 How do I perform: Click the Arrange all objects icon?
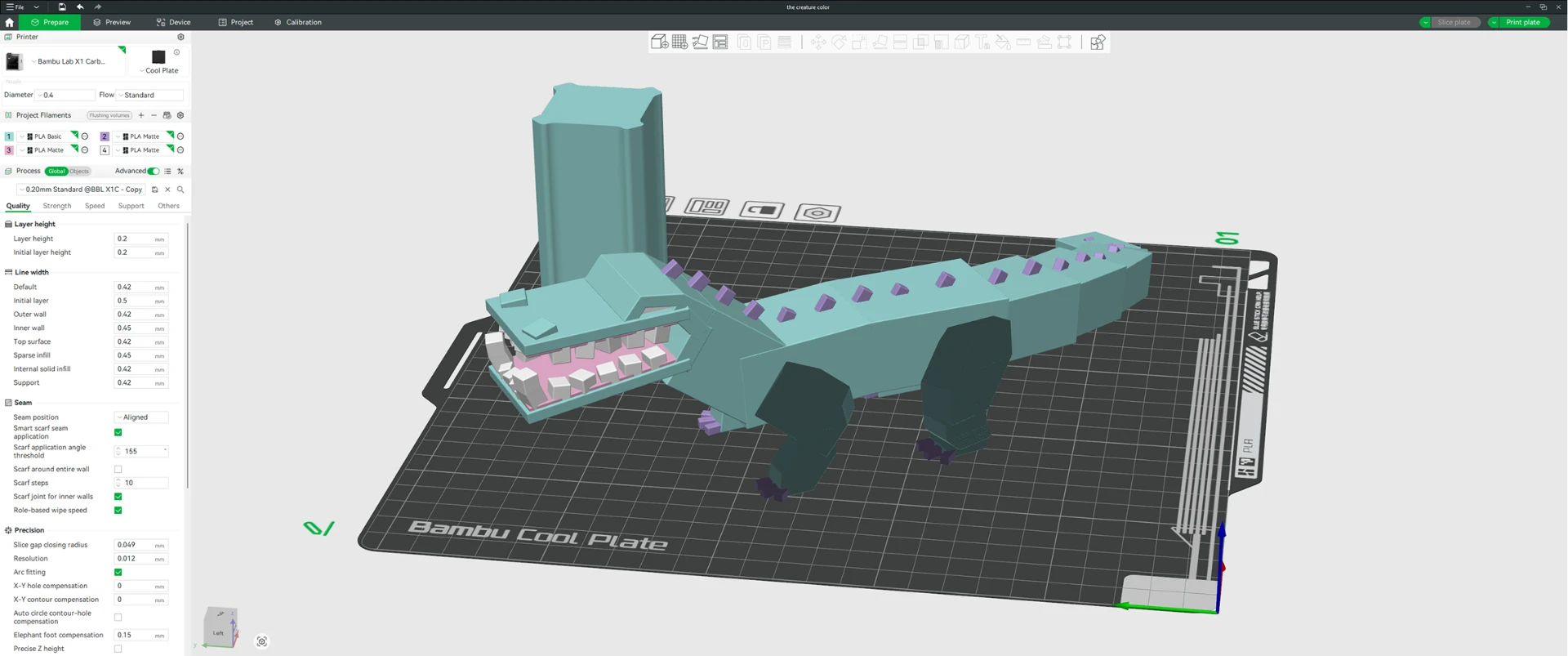coord(720,42)
